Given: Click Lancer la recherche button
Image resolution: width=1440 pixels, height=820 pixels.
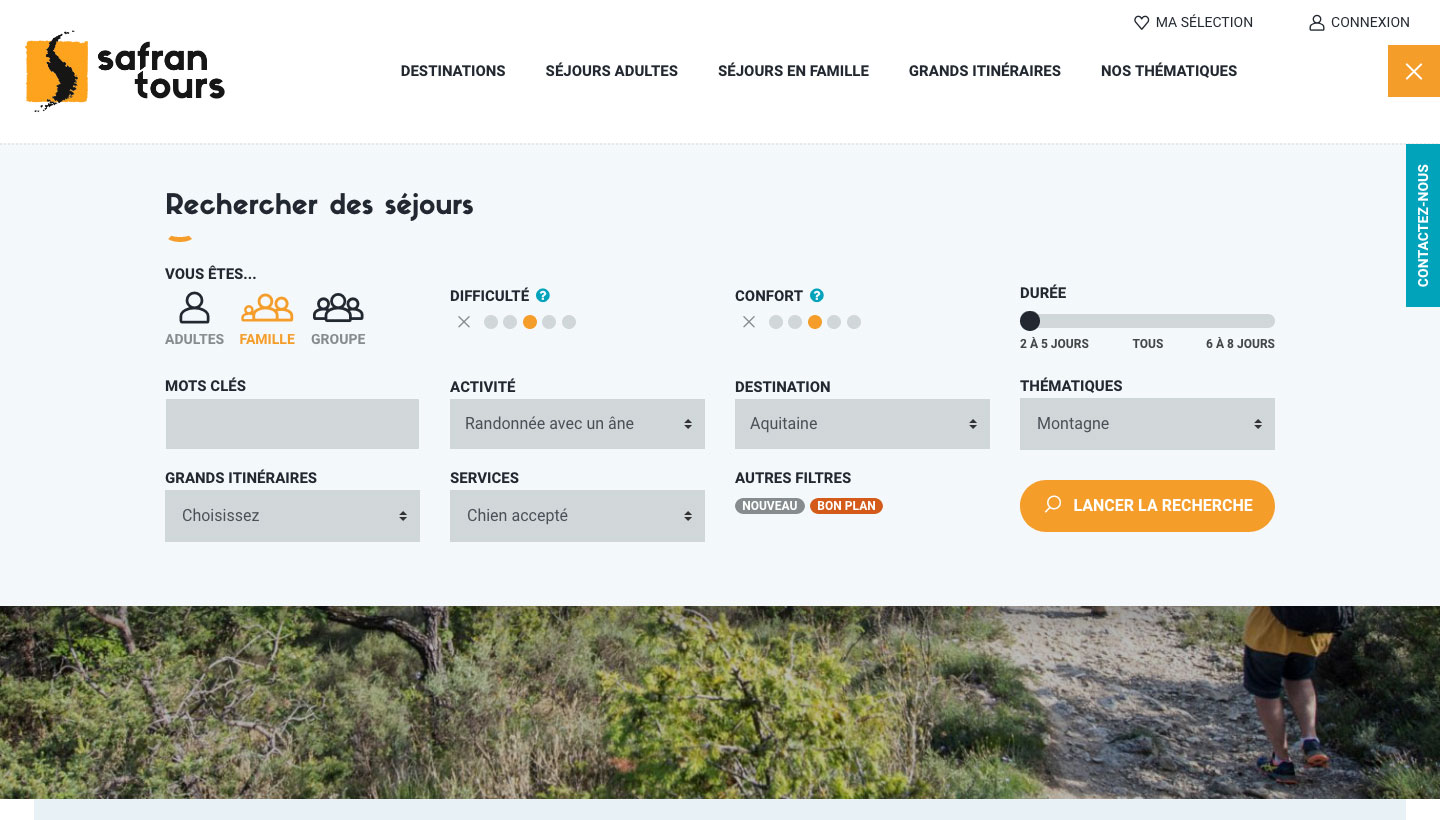Looking at the screenshot, I should pyautogui.click(x=1147, y=506).
